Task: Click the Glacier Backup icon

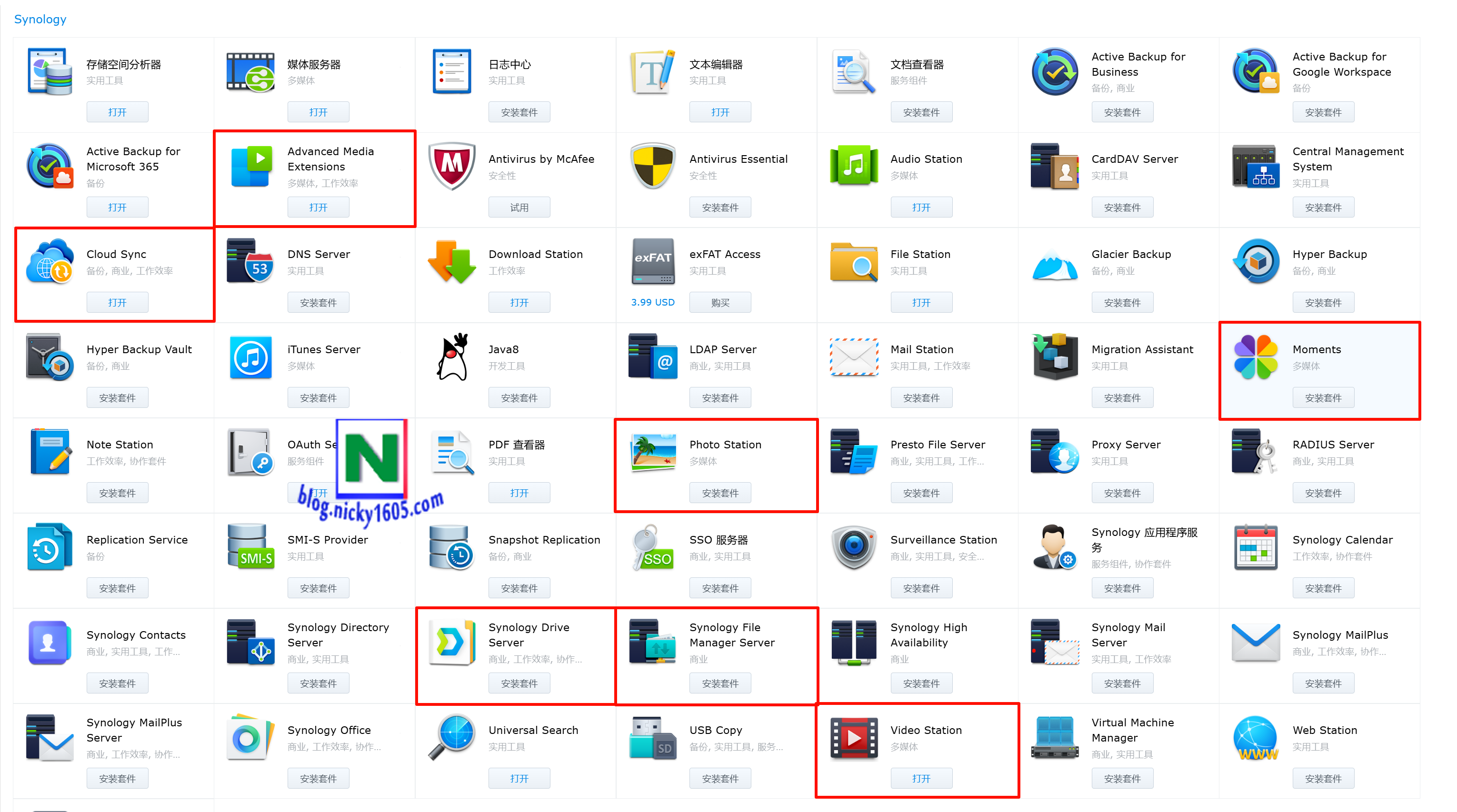Action: (x=1055, y=265)
